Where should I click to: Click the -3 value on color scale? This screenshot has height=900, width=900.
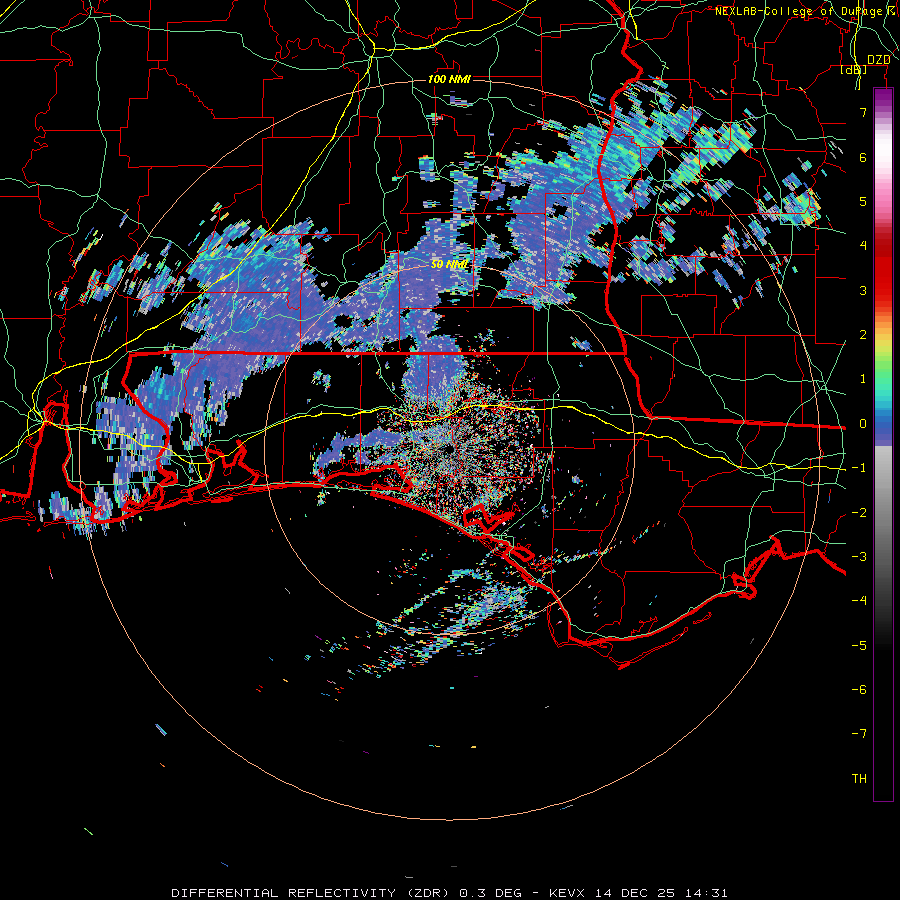pos(859,557)
